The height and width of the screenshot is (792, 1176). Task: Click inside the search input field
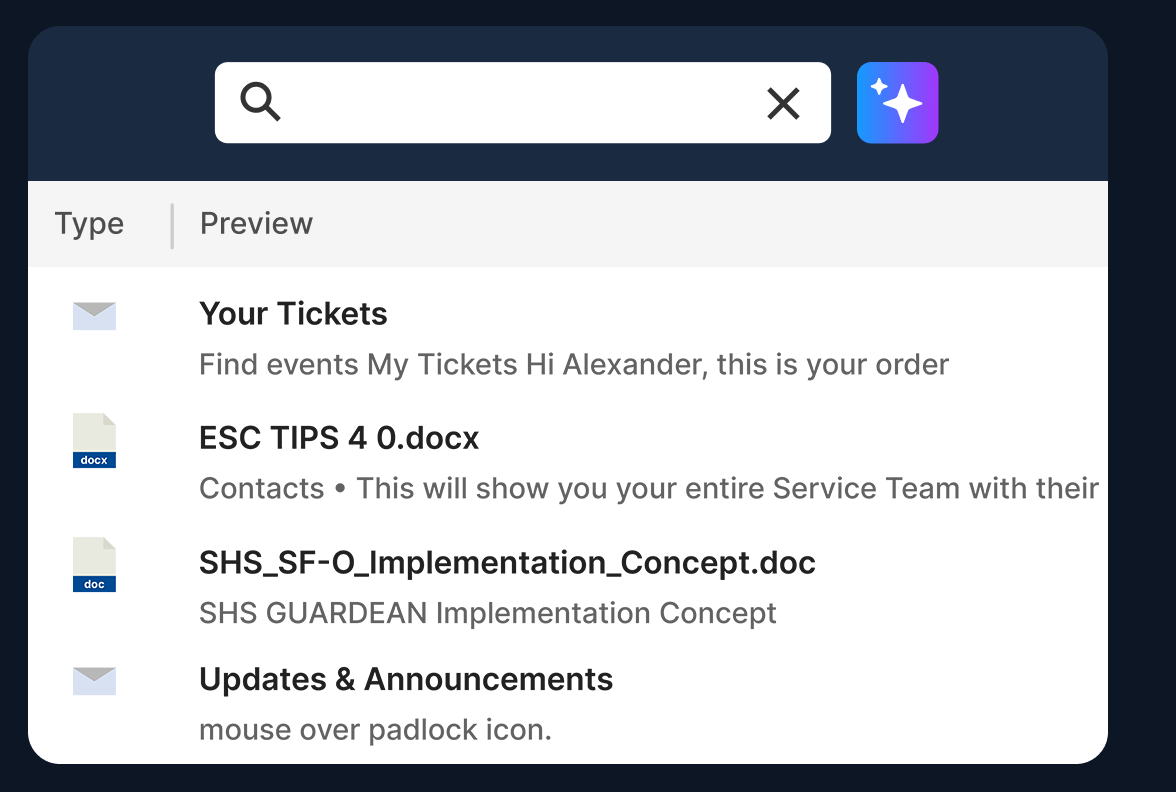point(523,103)
